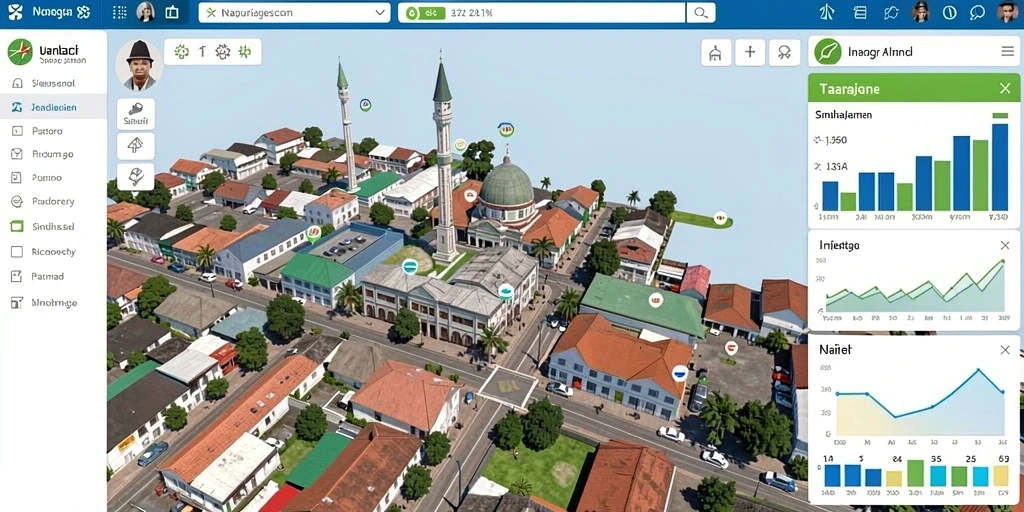
Task: Close the Naiiet chart panel
Action: [x=1004, y=350]
